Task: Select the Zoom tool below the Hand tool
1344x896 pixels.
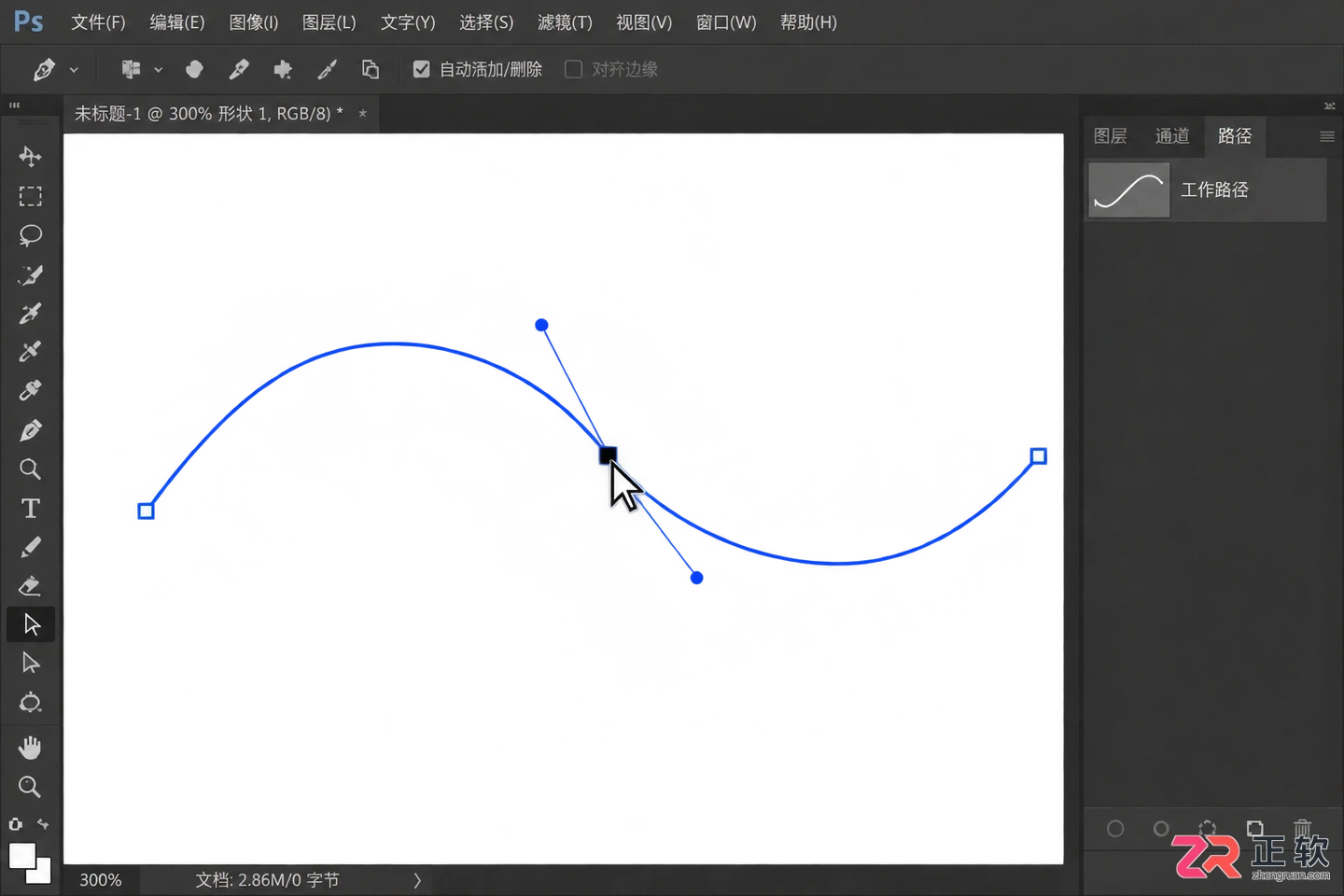Action: (x=30, y=787)
